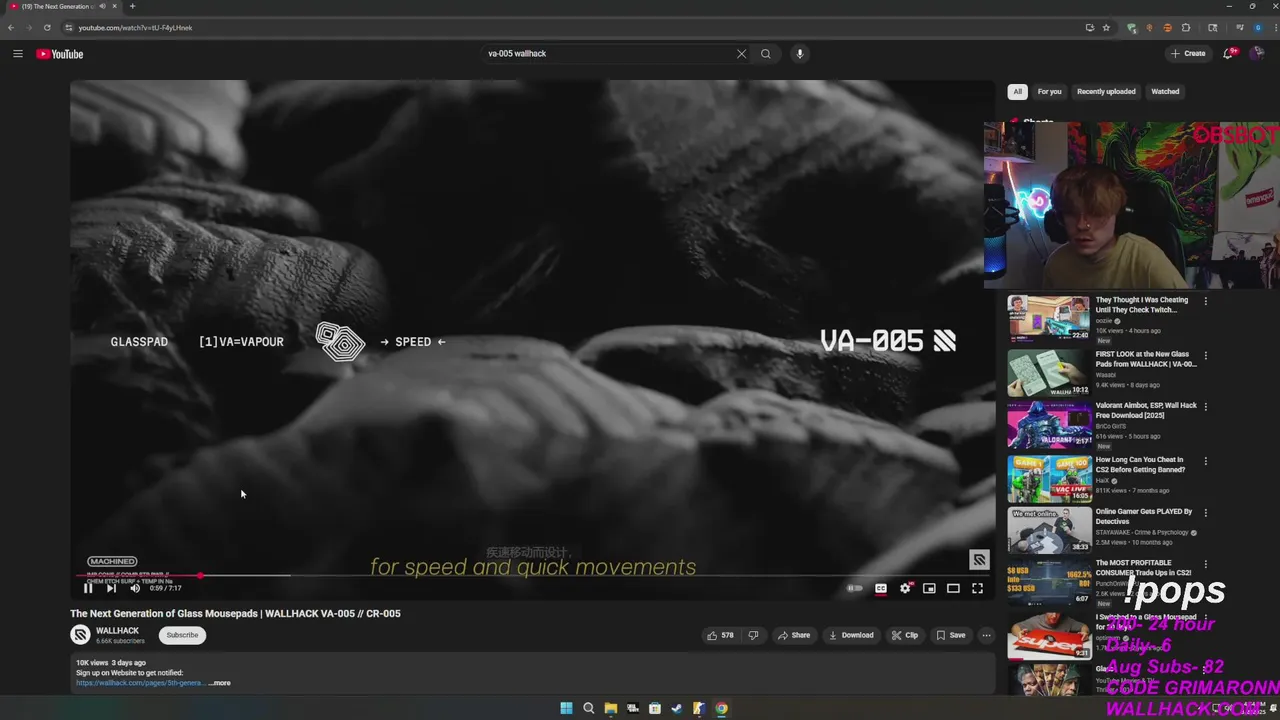Viewport: 1280px width, 720px height.
Task: Share the video
Action: [x=794, y=635]
